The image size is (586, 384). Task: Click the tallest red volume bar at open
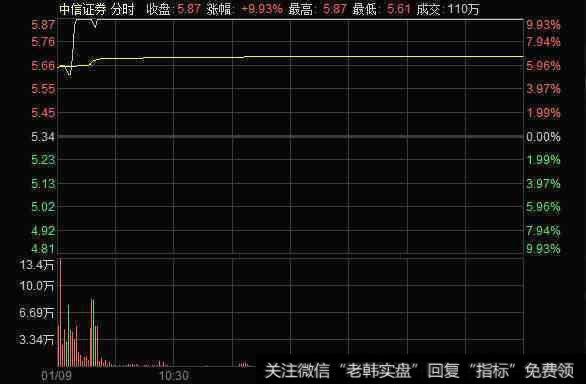click(61, 312)
